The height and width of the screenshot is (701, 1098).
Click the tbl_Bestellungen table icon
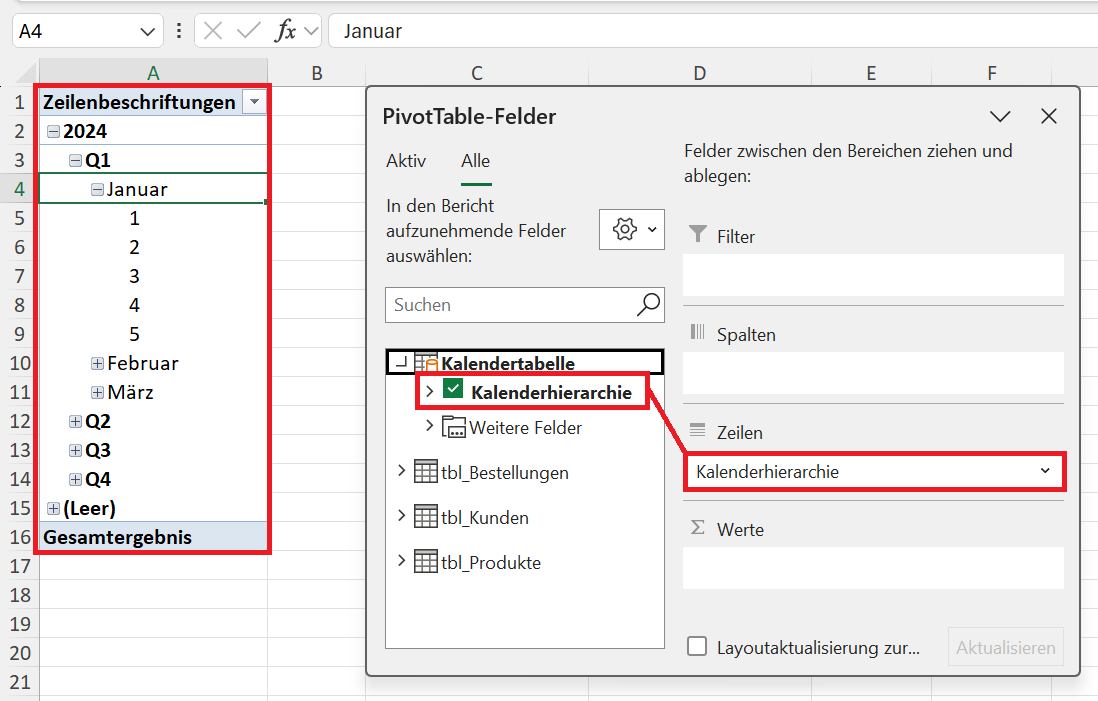pyautogui.click(x=426, y=471)
